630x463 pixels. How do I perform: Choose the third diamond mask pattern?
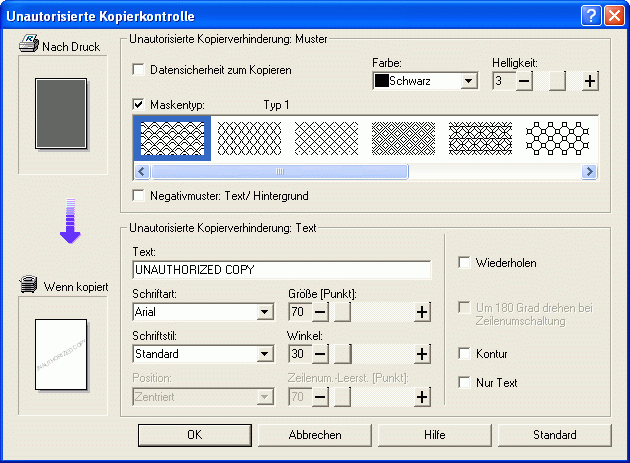click(x=325, y=138)
